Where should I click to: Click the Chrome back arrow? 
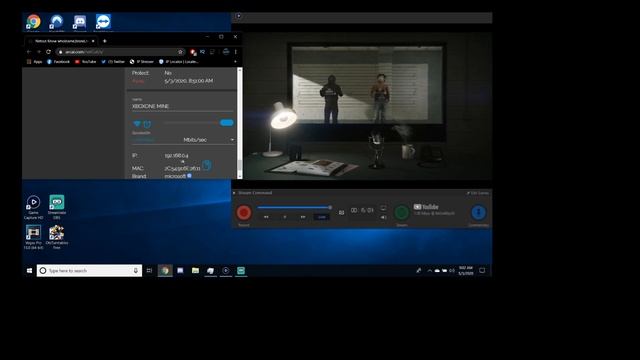[29, 52]
